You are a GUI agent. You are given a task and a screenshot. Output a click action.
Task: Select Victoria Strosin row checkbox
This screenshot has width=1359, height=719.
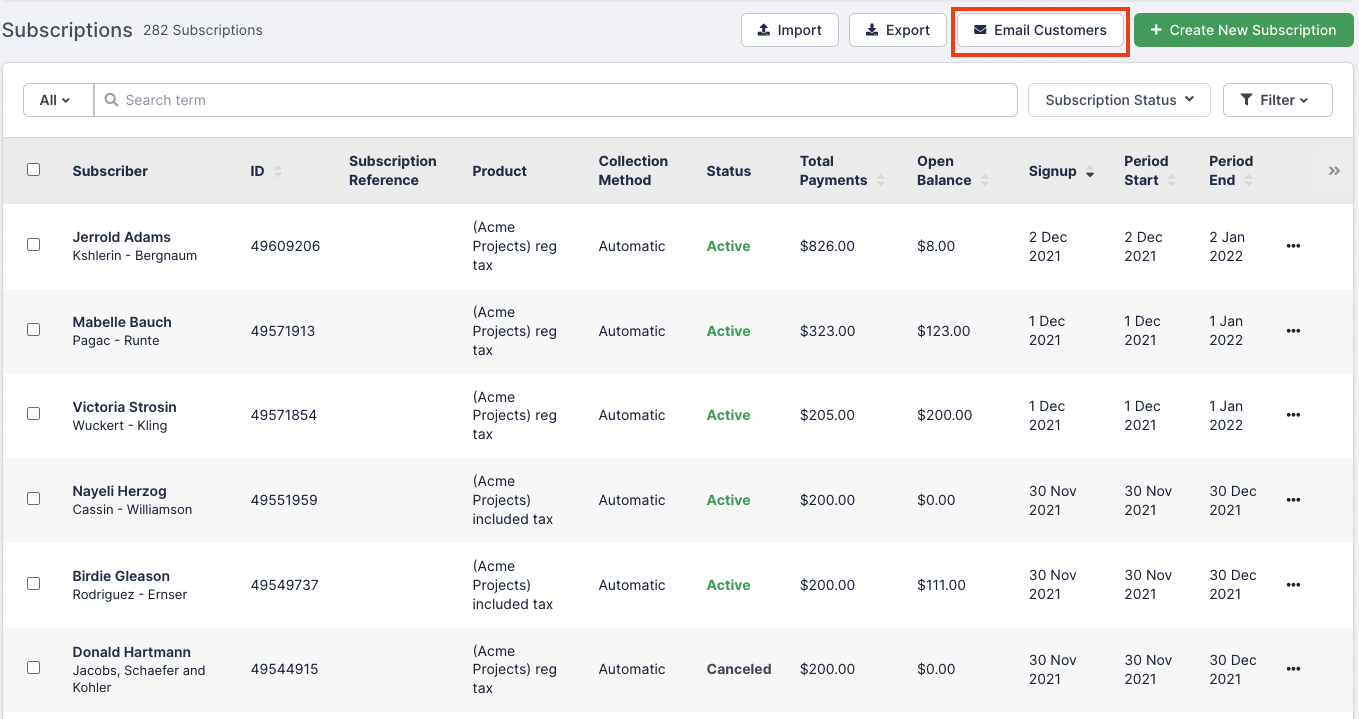tap(34, 414)
